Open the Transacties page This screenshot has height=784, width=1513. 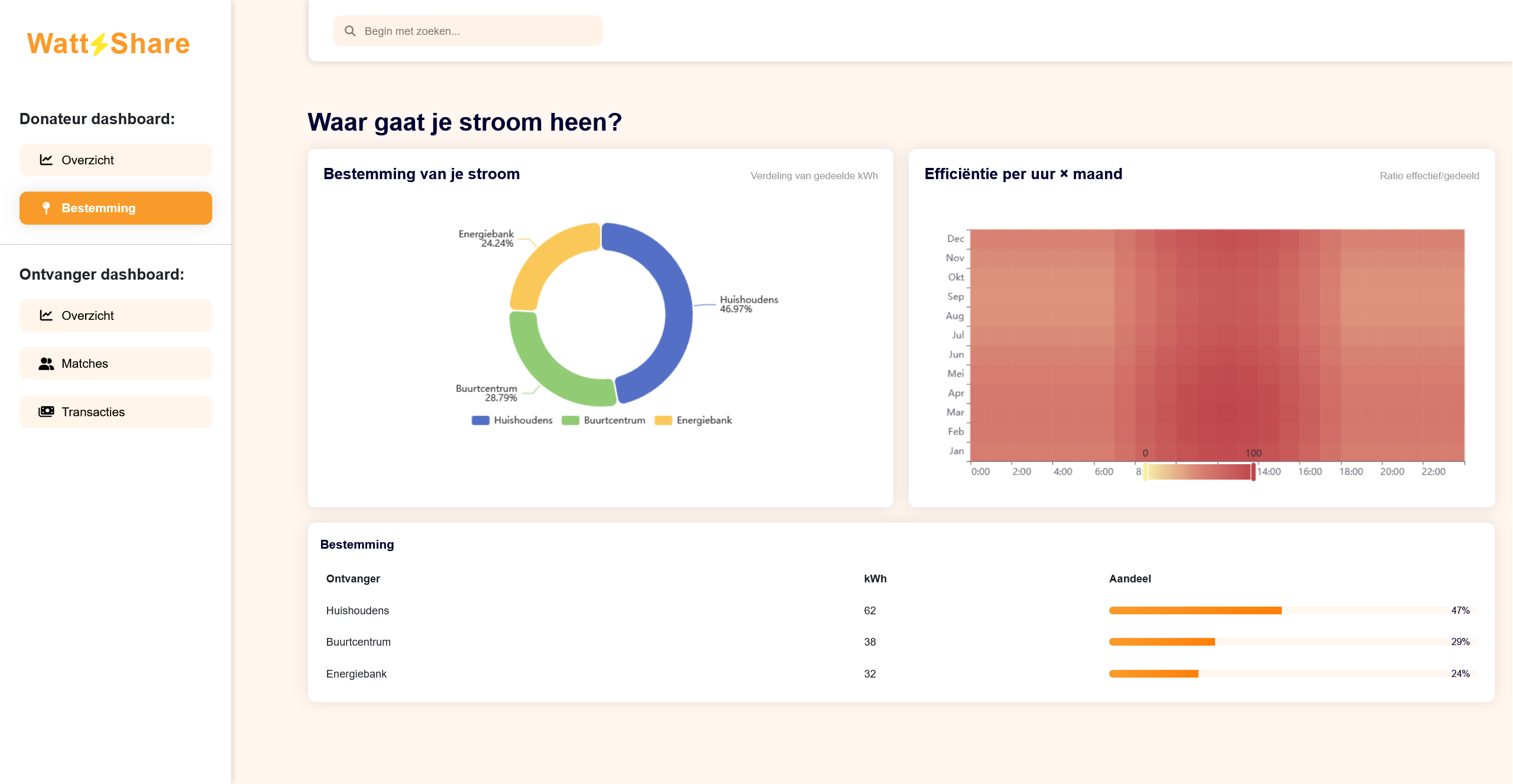click(x=116, y=412)
